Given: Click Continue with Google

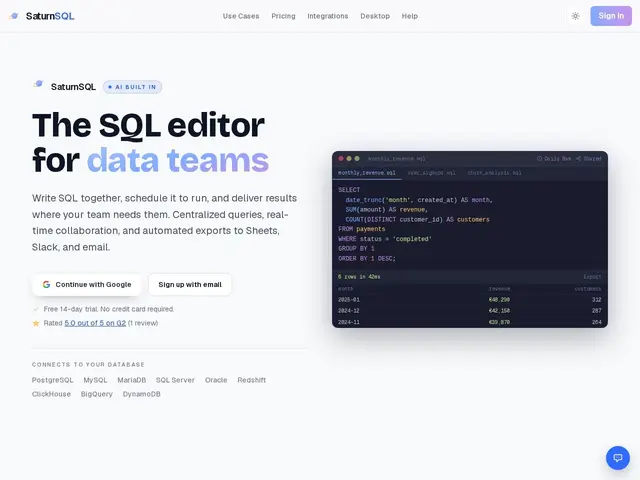Looking at the screenshot, I should (87, 284).
